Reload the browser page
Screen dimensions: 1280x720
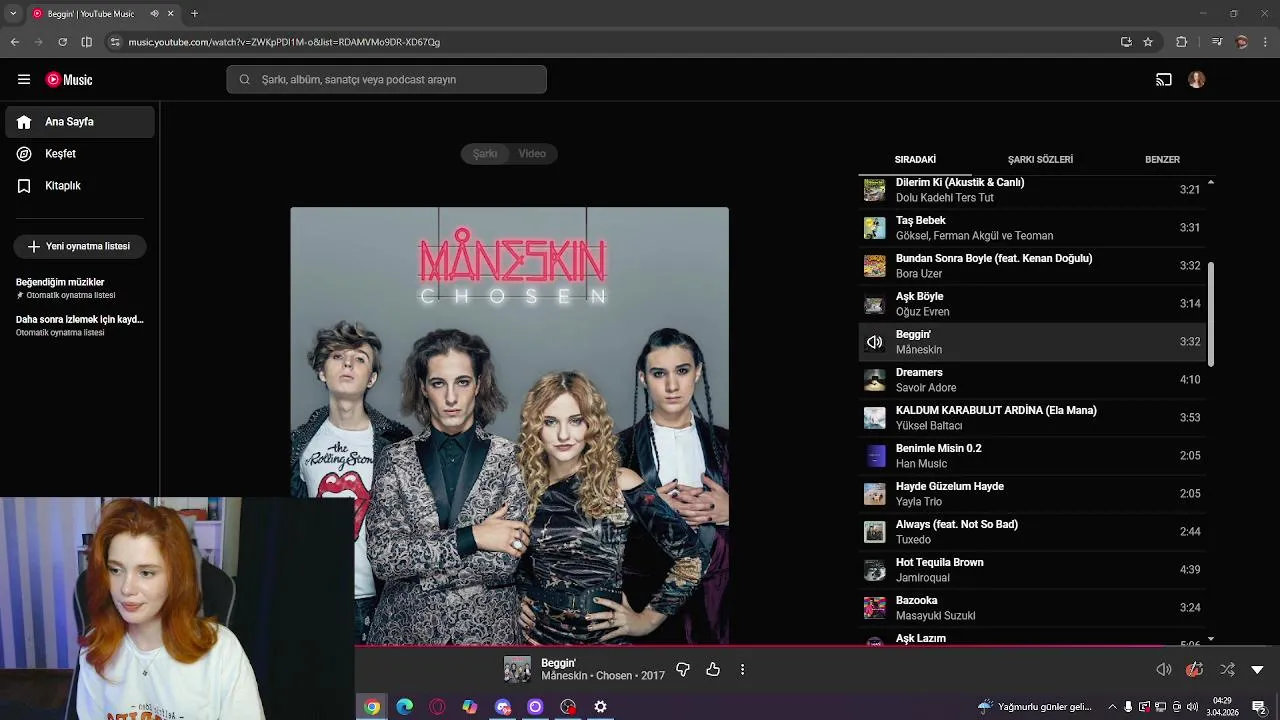pos(62,42)
